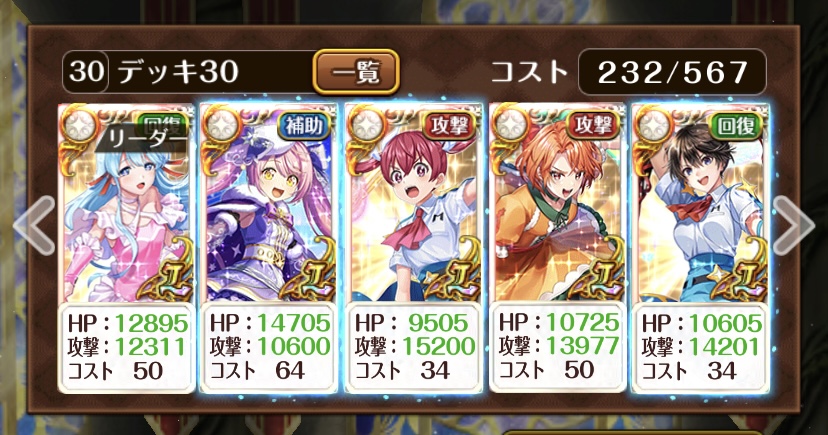Click the deck number 30 box
The height and width of the screenshot is (435, 828).
[x=86, y=72]
